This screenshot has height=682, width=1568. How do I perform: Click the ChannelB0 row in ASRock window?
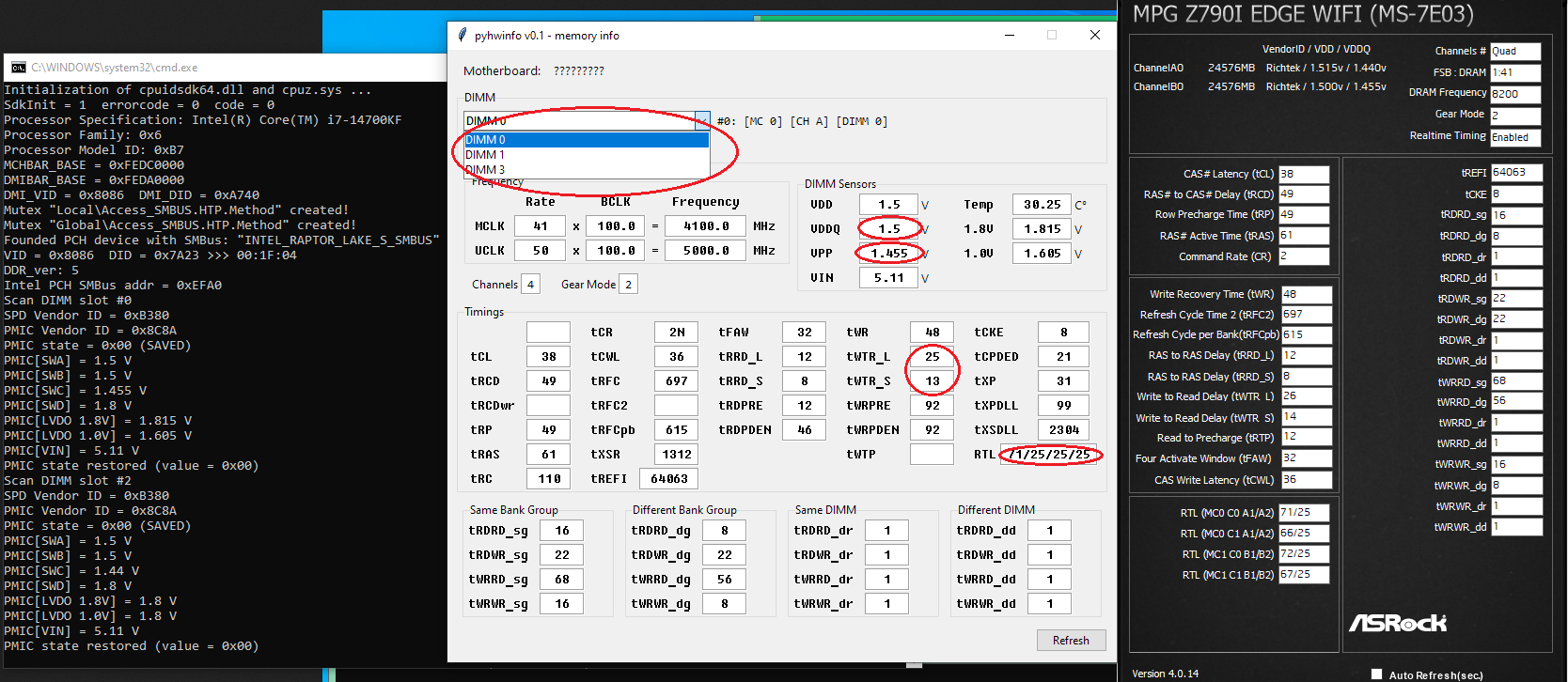pos(1260,86)
